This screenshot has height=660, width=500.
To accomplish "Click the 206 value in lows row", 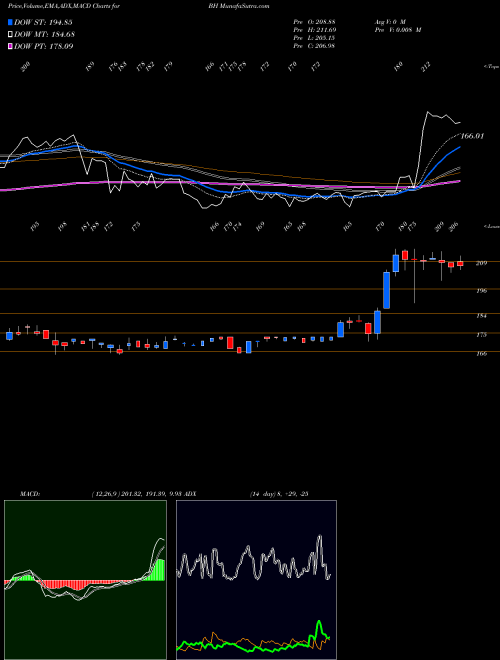I will (453, 226).
